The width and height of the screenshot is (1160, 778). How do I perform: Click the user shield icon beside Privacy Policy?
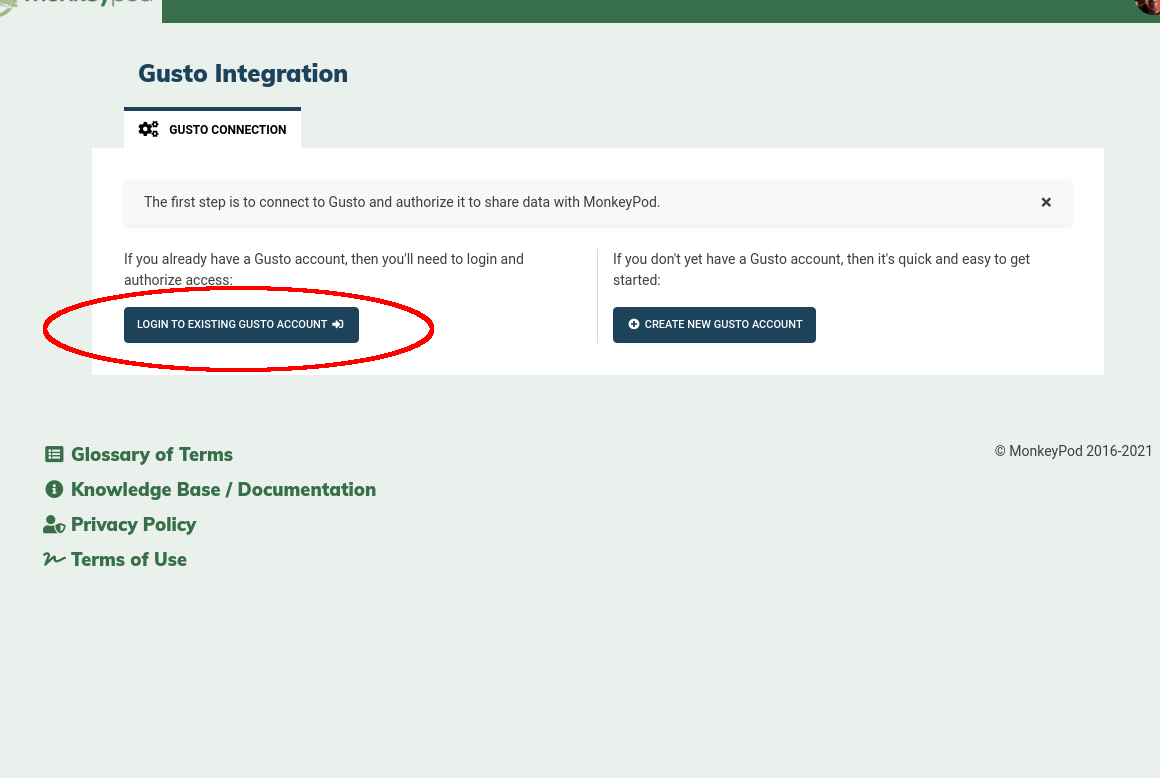coord(54,524)
